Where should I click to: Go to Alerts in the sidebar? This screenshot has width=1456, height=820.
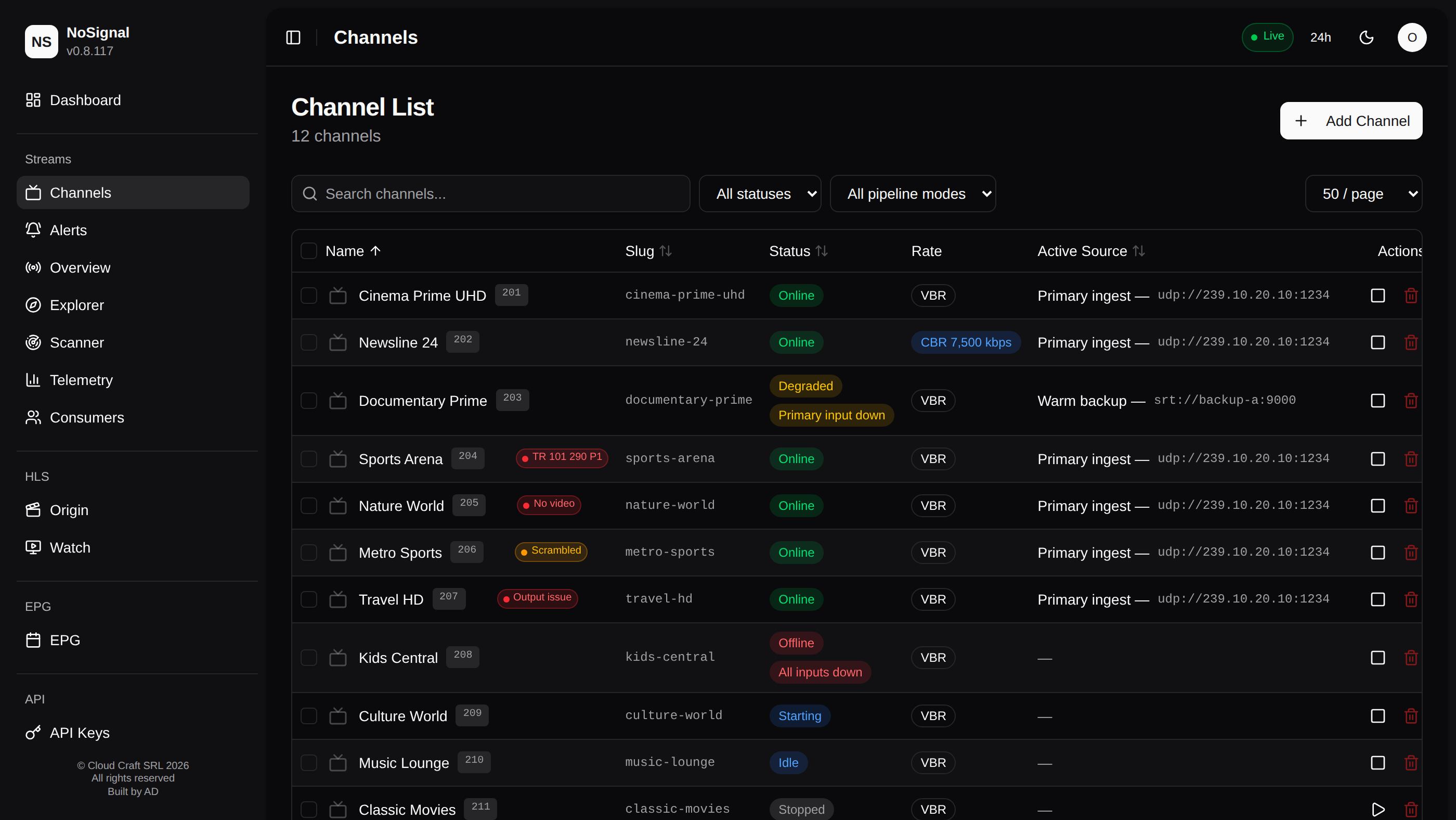click(x=133, y=230)
